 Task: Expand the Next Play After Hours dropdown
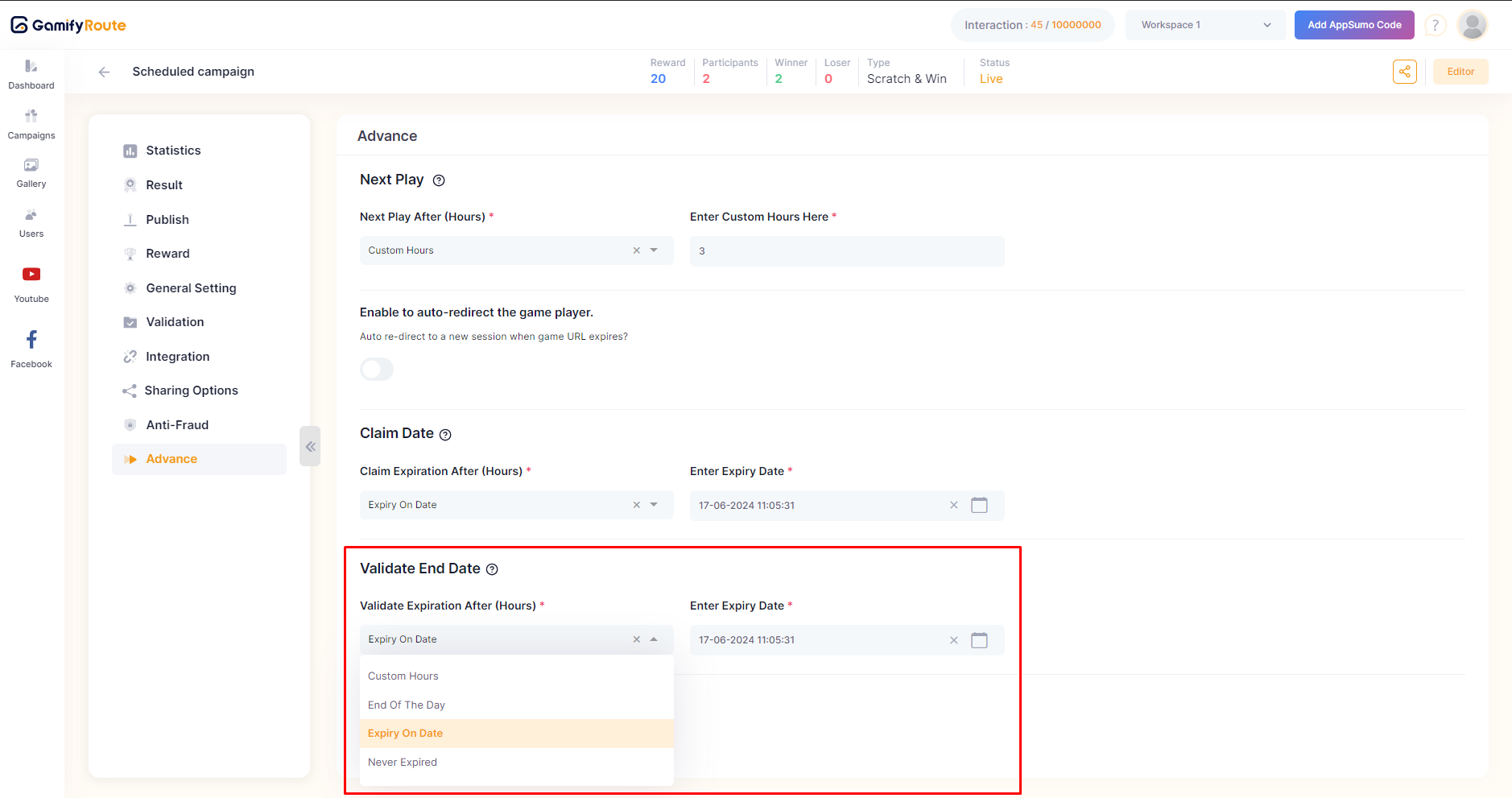654,250
